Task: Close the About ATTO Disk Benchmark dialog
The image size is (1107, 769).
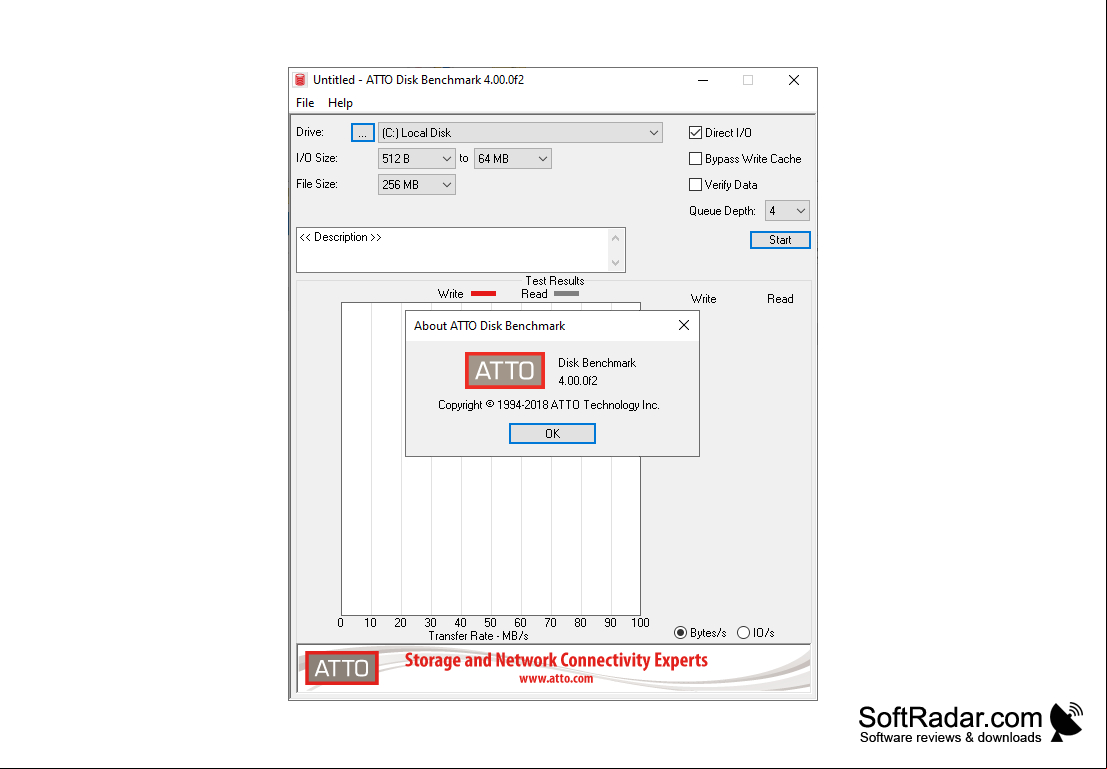Action: 683,325
